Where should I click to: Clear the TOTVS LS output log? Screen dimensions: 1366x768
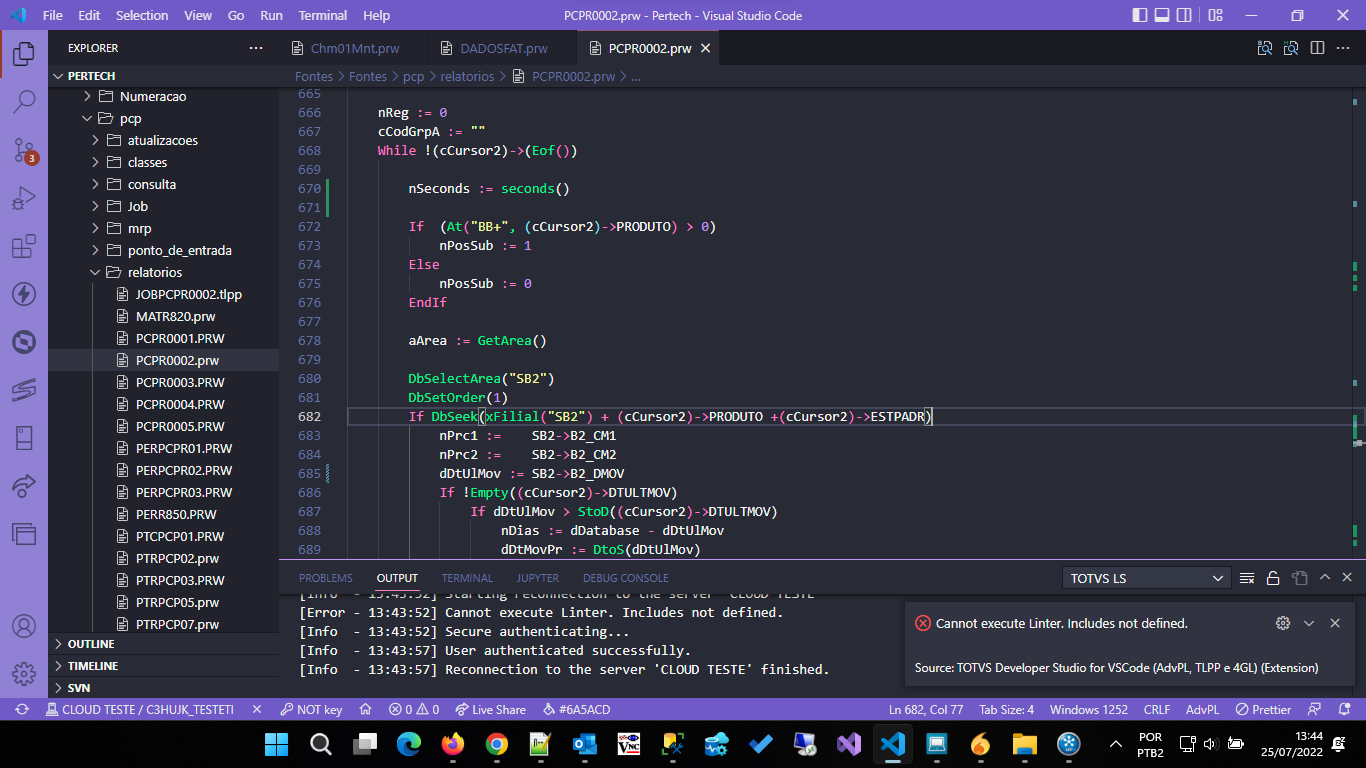[x=1246, y=577]
